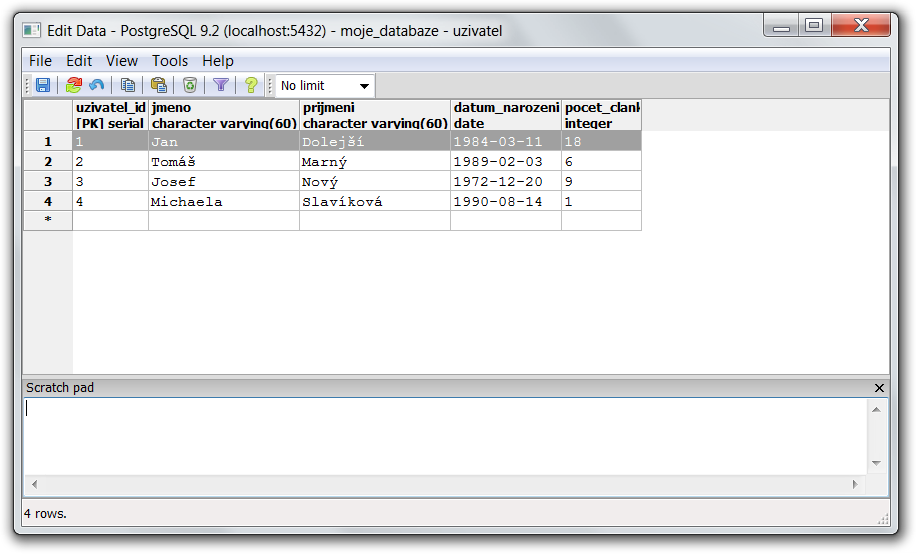The height and width of the screenshot is (554, 917).
Task: Open the Tools menu
Action: (x=170, y=61)
